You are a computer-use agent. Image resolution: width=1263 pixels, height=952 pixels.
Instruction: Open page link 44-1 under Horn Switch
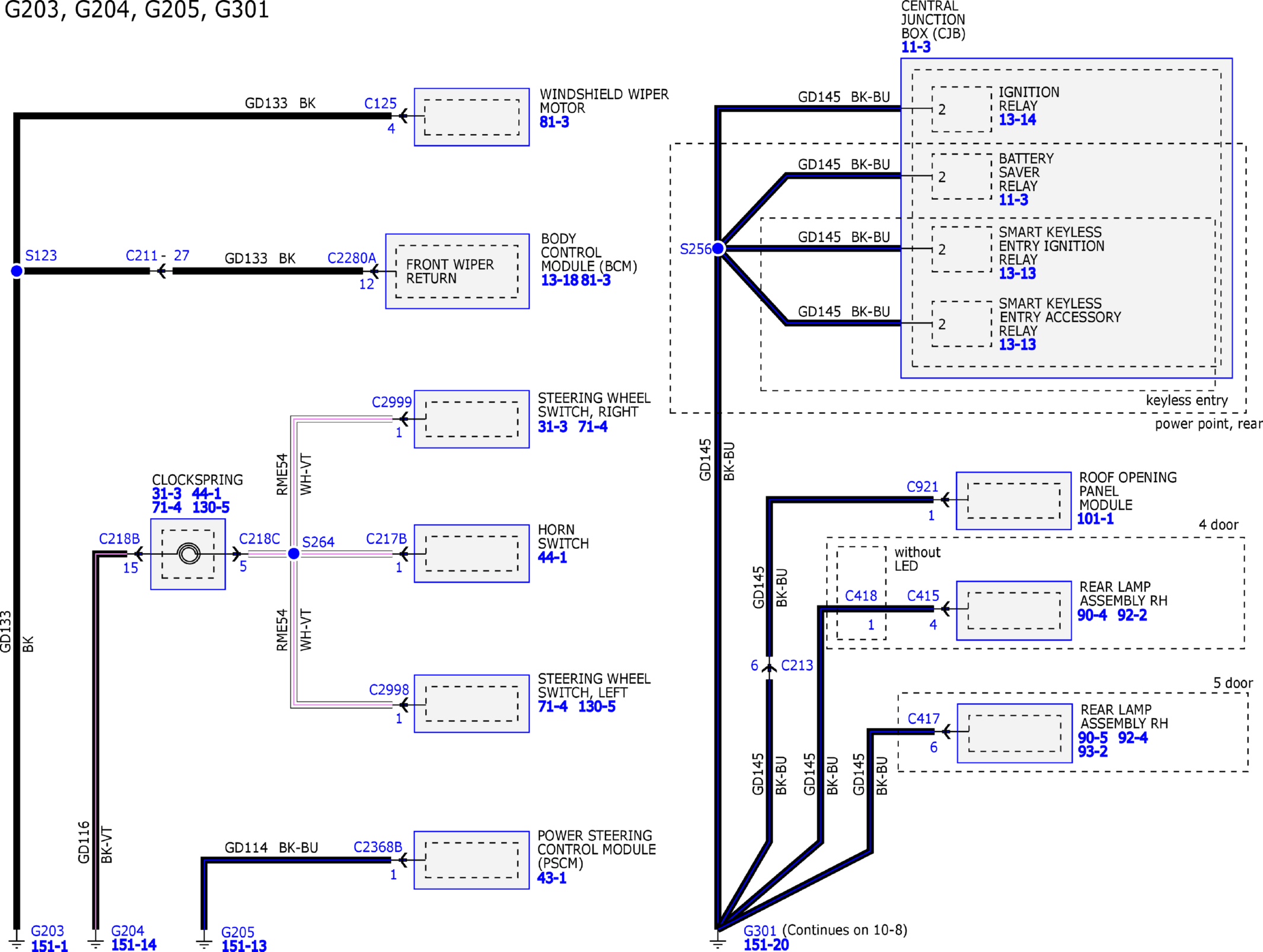[552, 557]
